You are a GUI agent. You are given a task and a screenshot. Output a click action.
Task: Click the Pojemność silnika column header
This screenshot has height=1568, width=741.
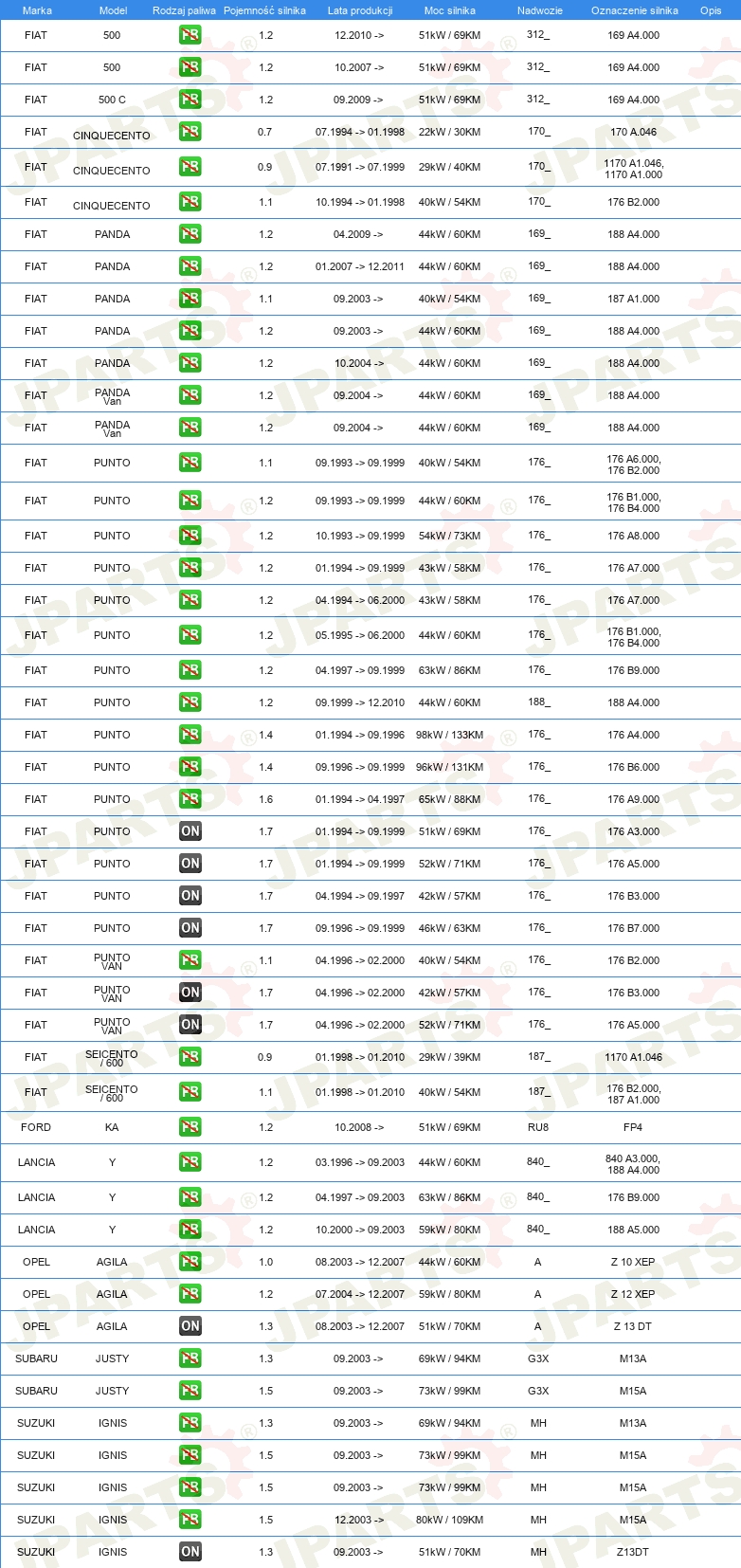tap(265, 10)
